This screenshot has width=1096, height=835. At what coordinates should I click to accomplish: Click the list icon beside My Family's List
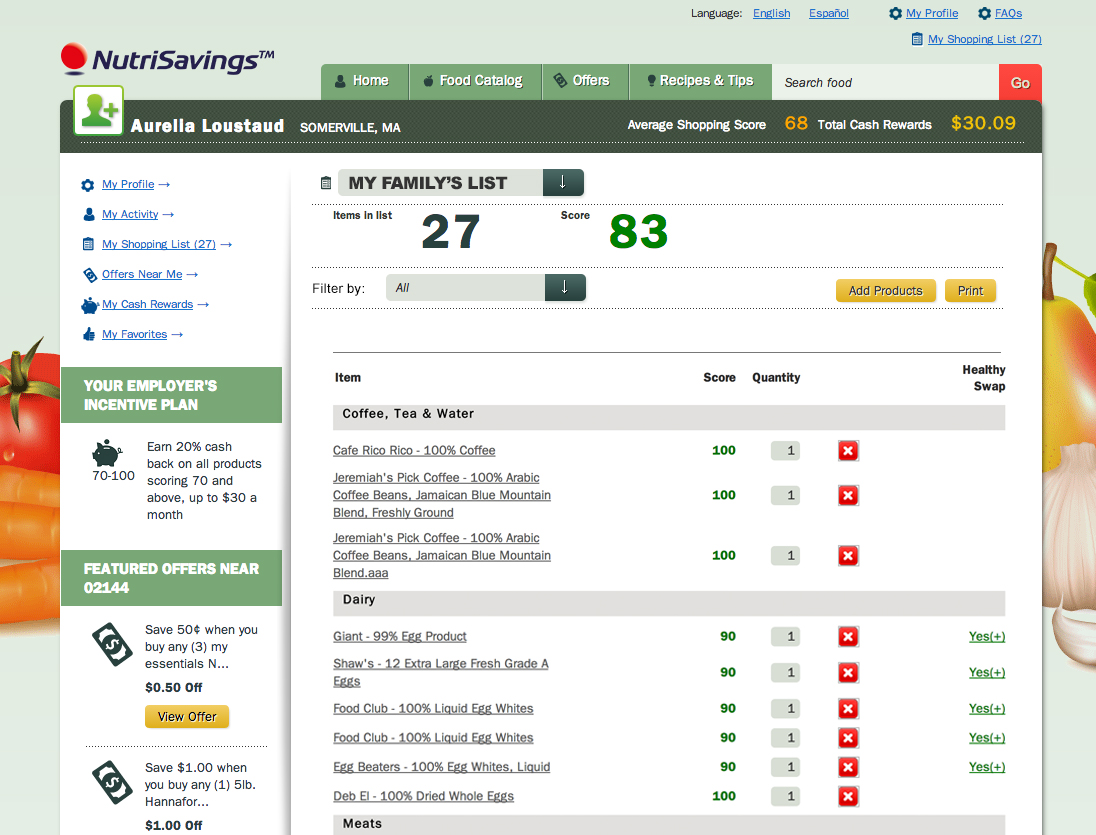tap(326, 183)
